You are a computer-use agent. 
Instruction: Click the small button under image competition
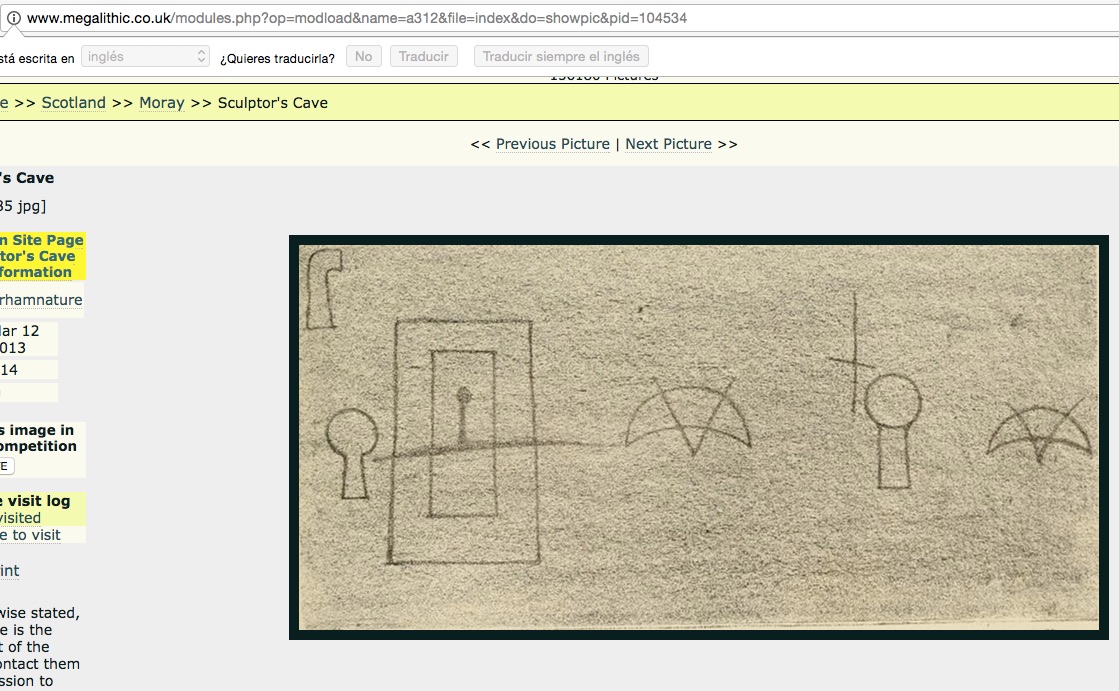pos(6,466)
